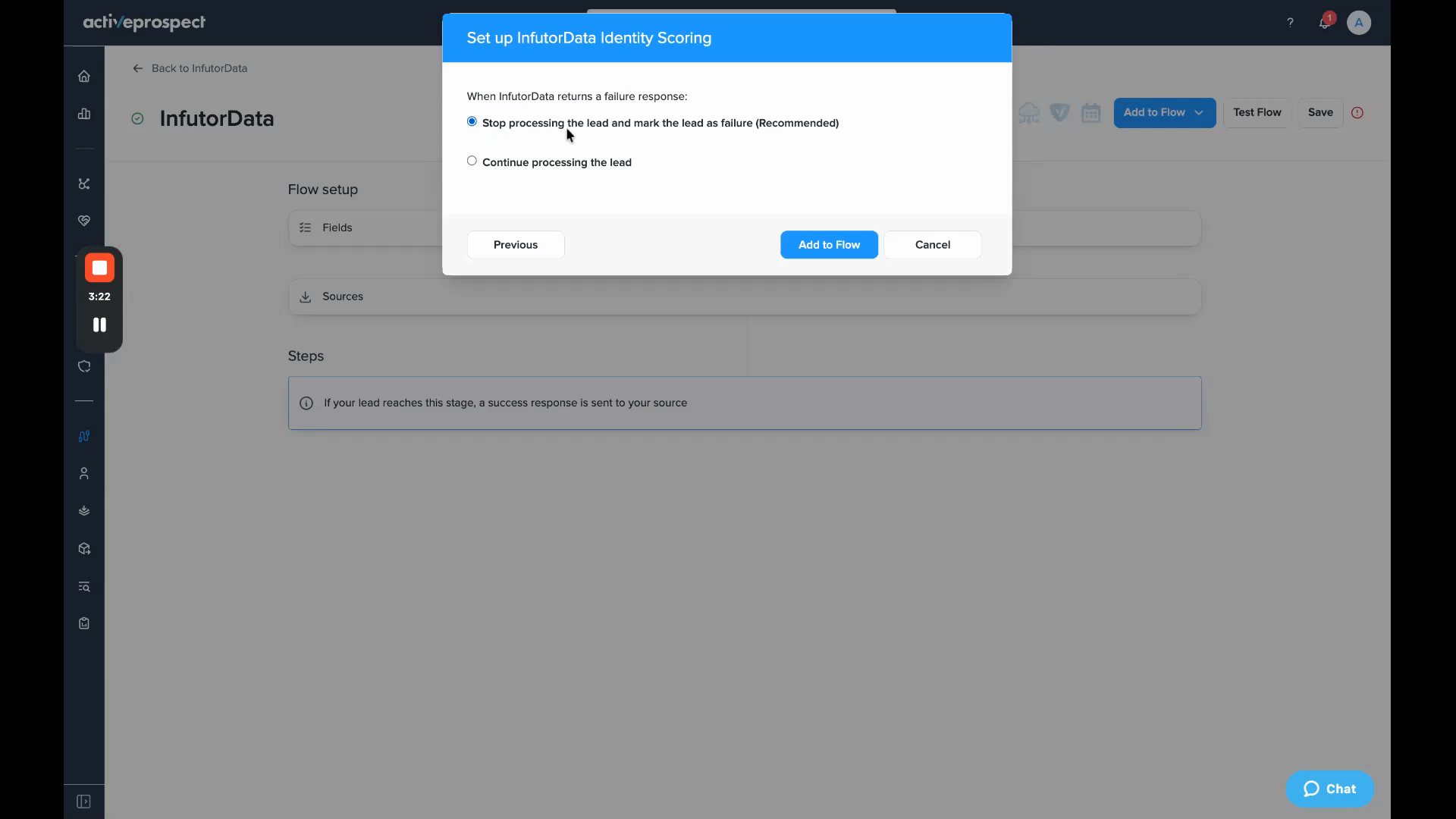Open the highlighted flows sidebar icon

point(84,436)
